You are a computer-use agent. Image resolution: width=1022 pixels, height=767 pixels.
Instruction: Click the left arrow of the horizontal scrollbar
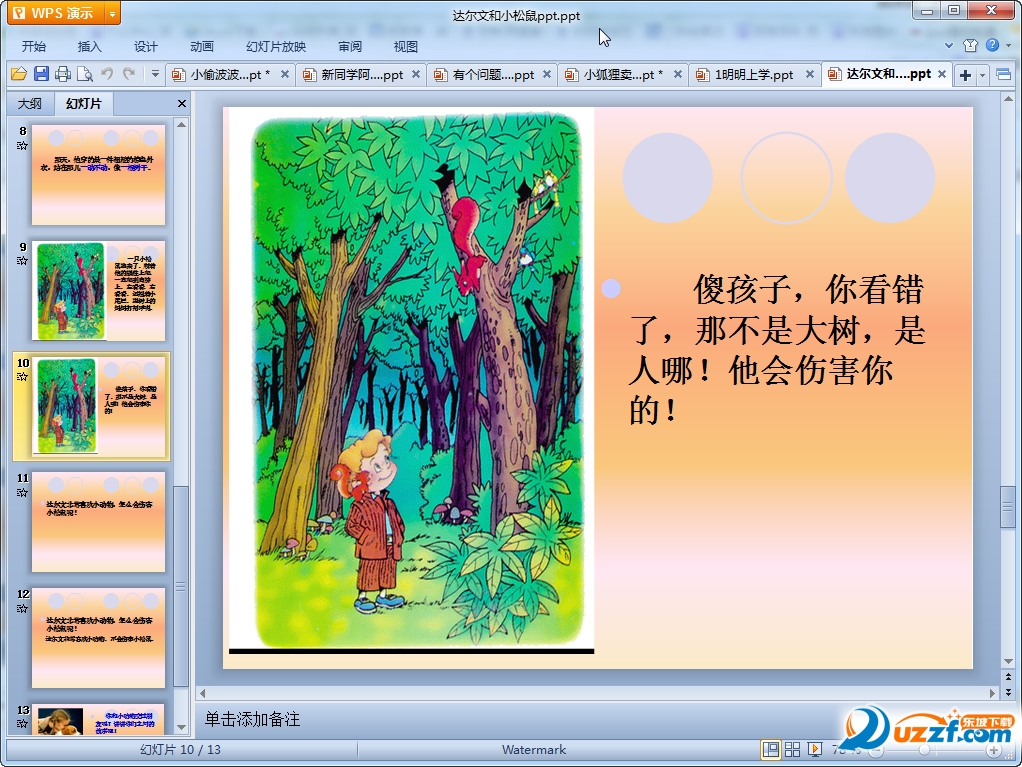[x=202, y=693]
